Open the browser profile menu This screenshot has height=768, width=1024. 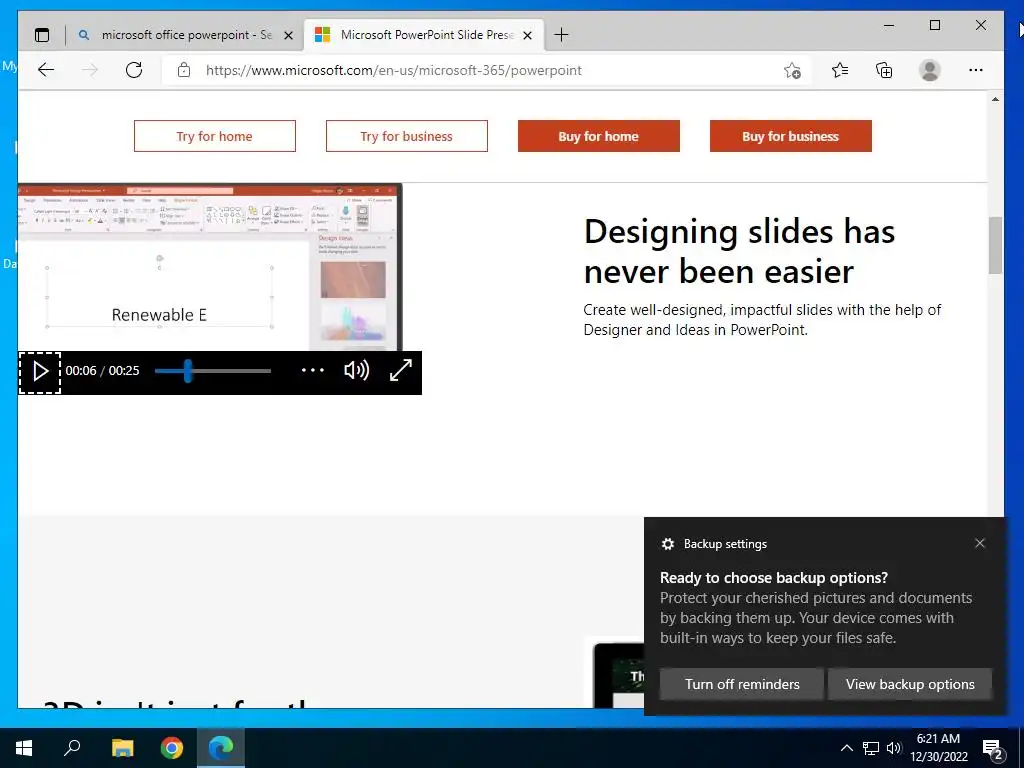[x=929, y=70]
